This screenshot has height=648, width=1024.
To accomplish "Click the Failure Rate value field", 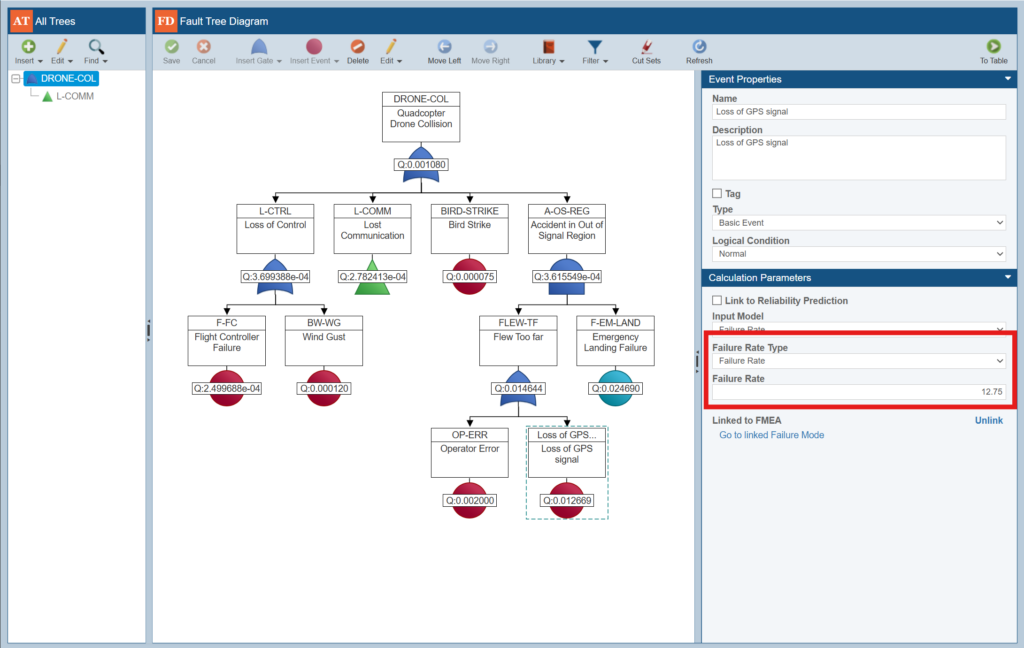I will [859, 392].
